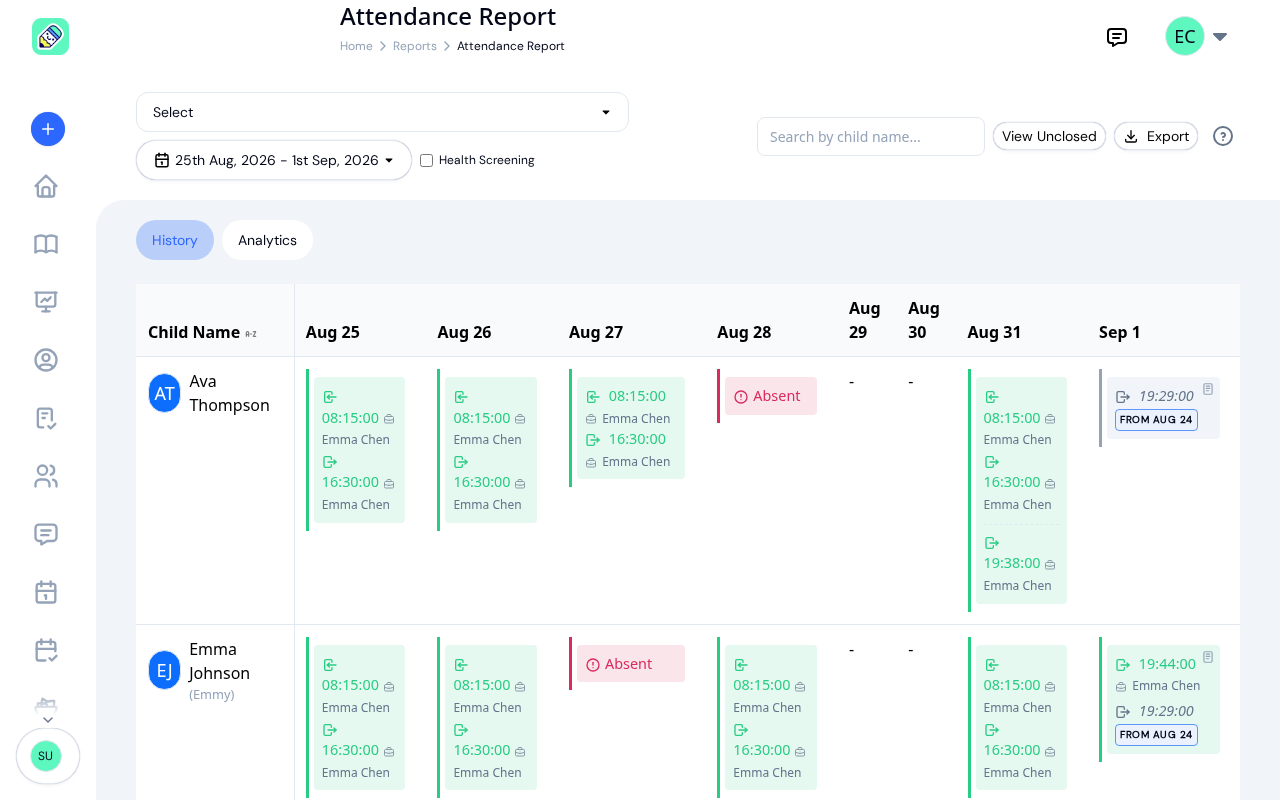Sort by Child Name A-Z column header

point(202,332)
